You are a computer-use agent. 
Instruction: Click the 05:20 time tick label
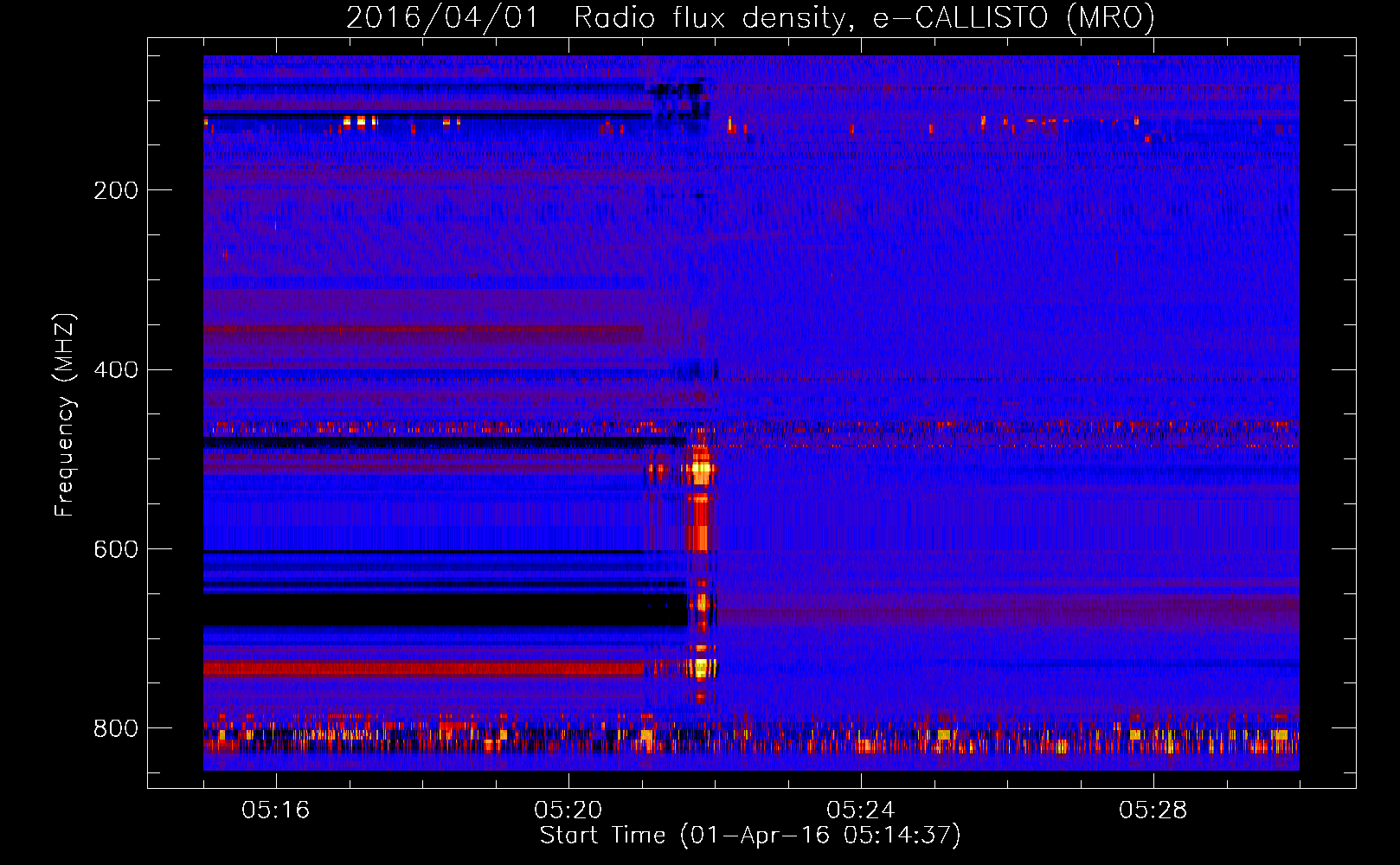[568, 810]
